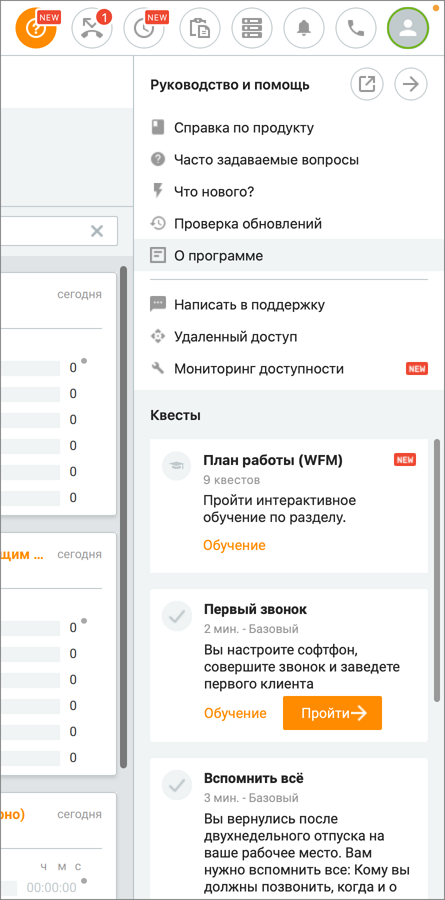Open missed calls icon with badge 1

[x=91, y=28]
